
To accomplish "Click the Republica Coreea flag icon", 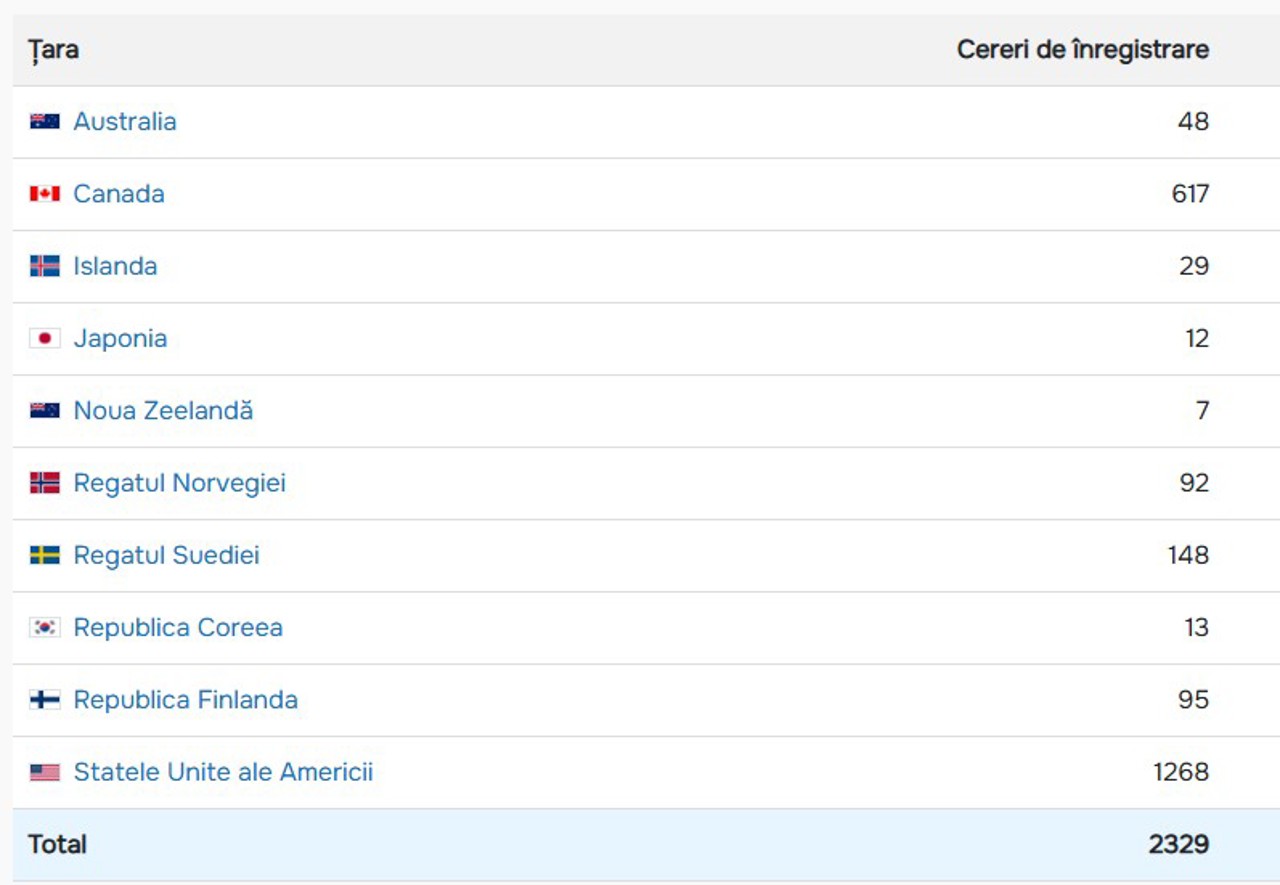I will pyautogui.click(x=44, y=628).
